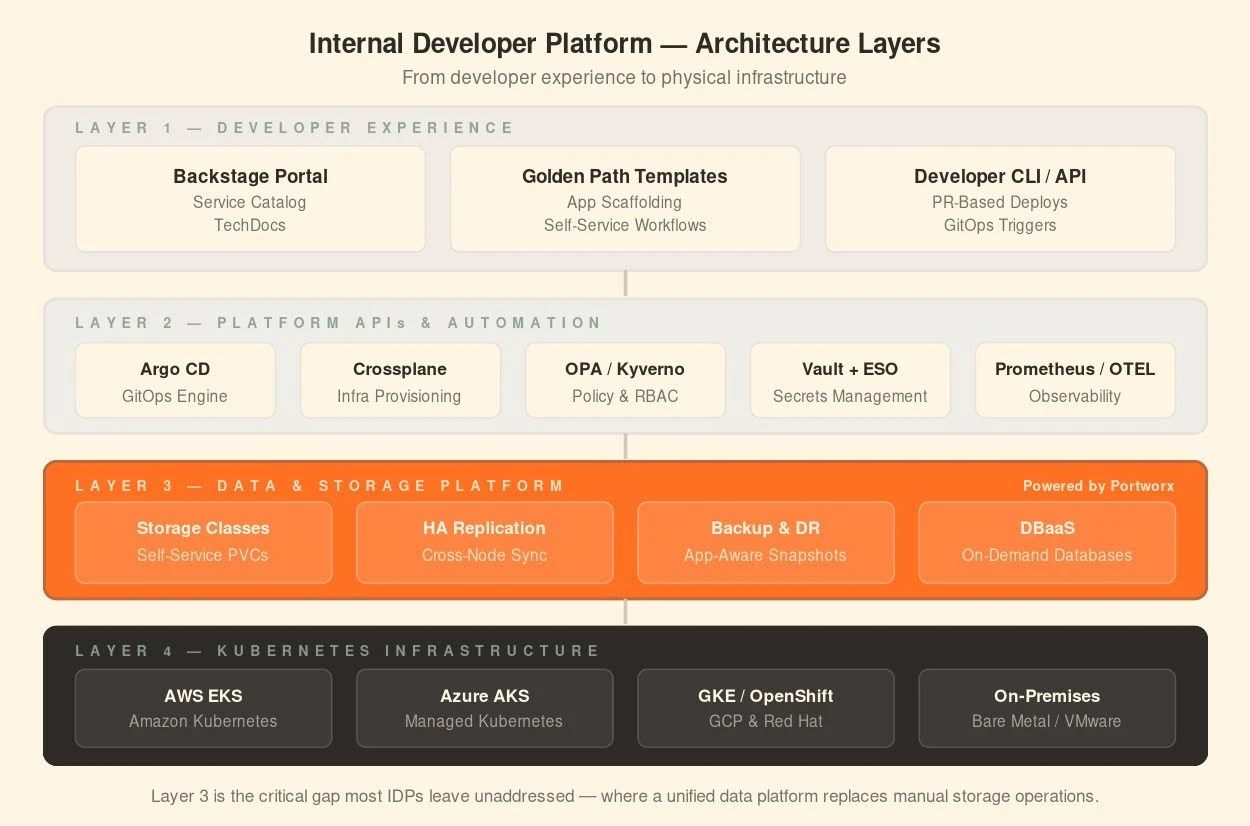Click the 'Powered by Portworx' label
Image resolution: width=1250 pixels, height=826 pixels.
1098,486
